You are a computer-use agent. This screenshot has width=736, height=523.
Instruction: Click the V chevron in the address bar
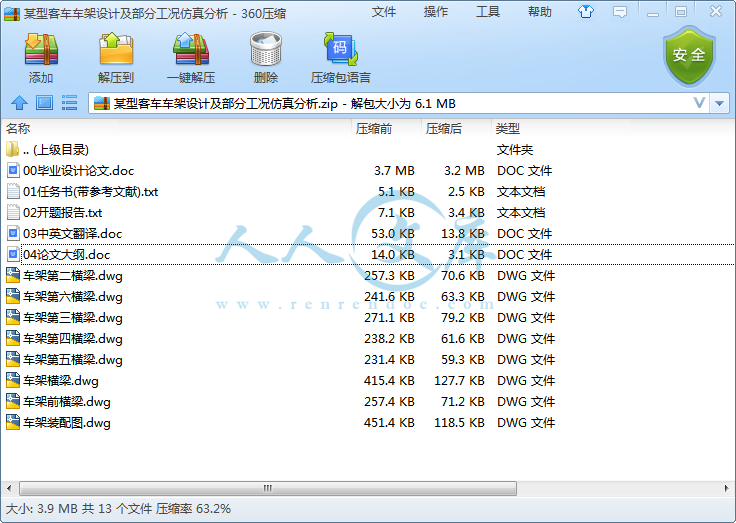pyautogui.click(x=699, y=103)
